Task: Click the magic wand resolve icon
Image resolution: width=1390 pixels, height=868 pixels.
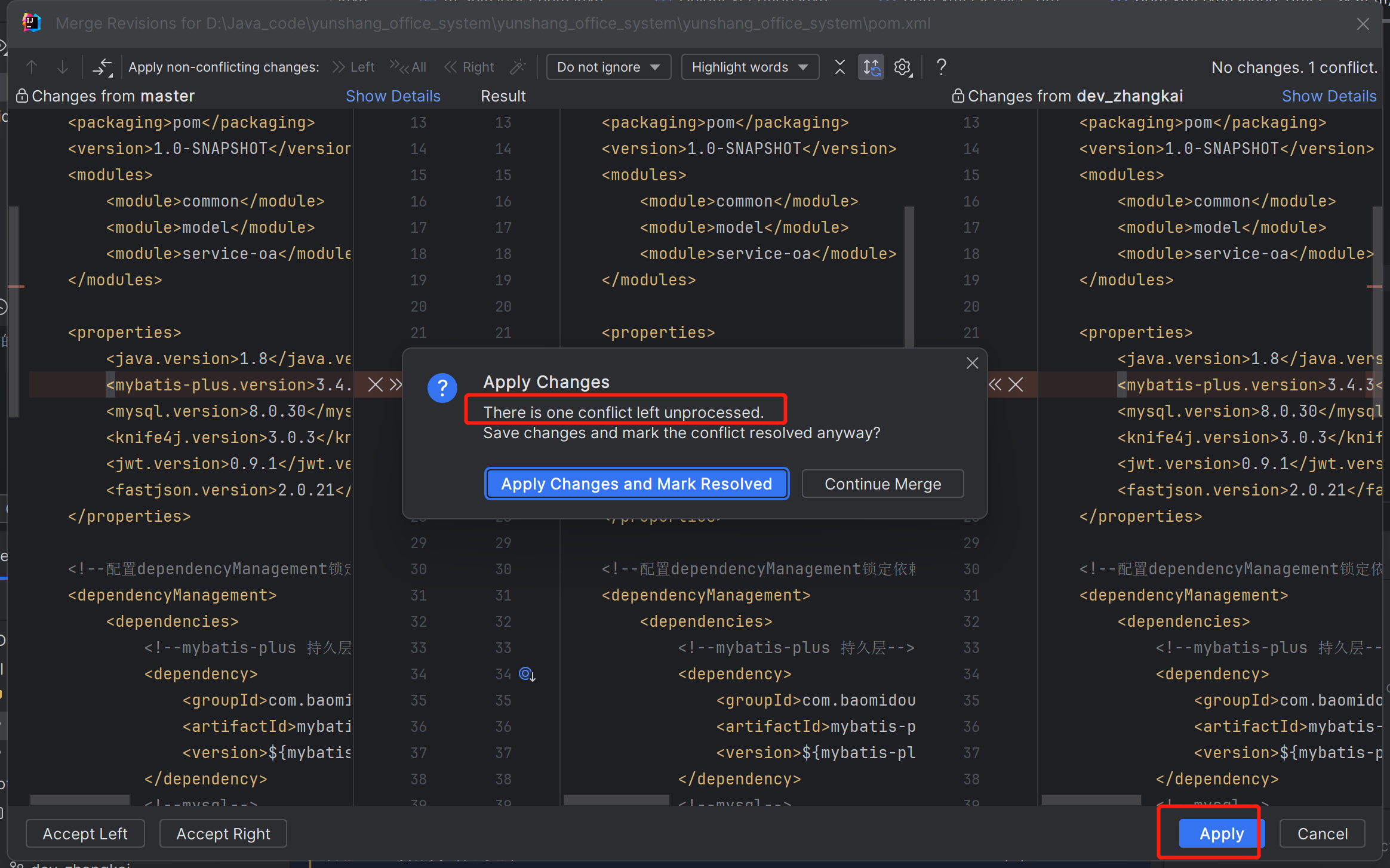Action: 518,67
